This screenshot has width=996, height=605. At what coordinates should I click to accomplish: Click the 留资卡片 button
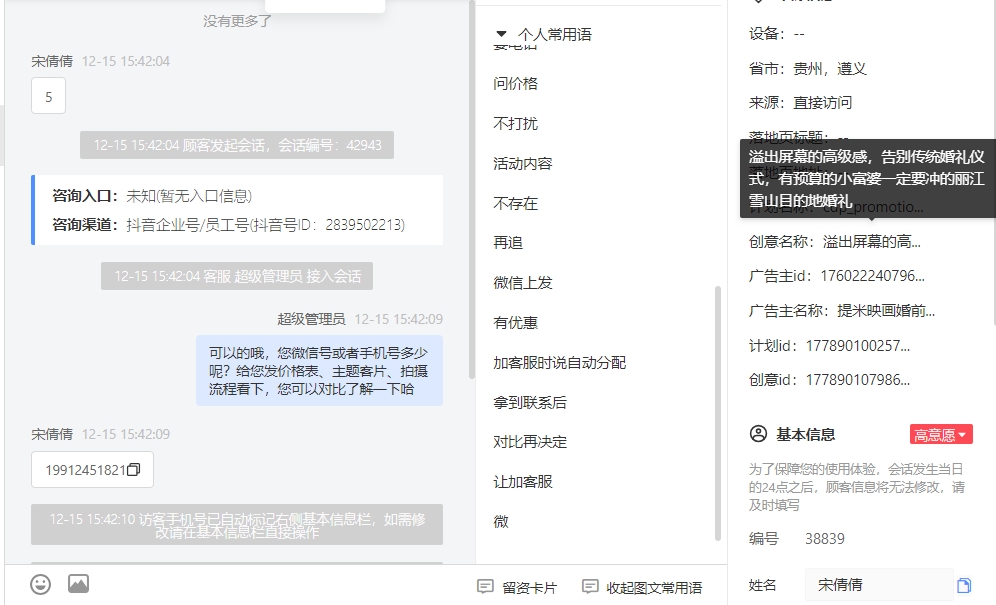point(517,587)
